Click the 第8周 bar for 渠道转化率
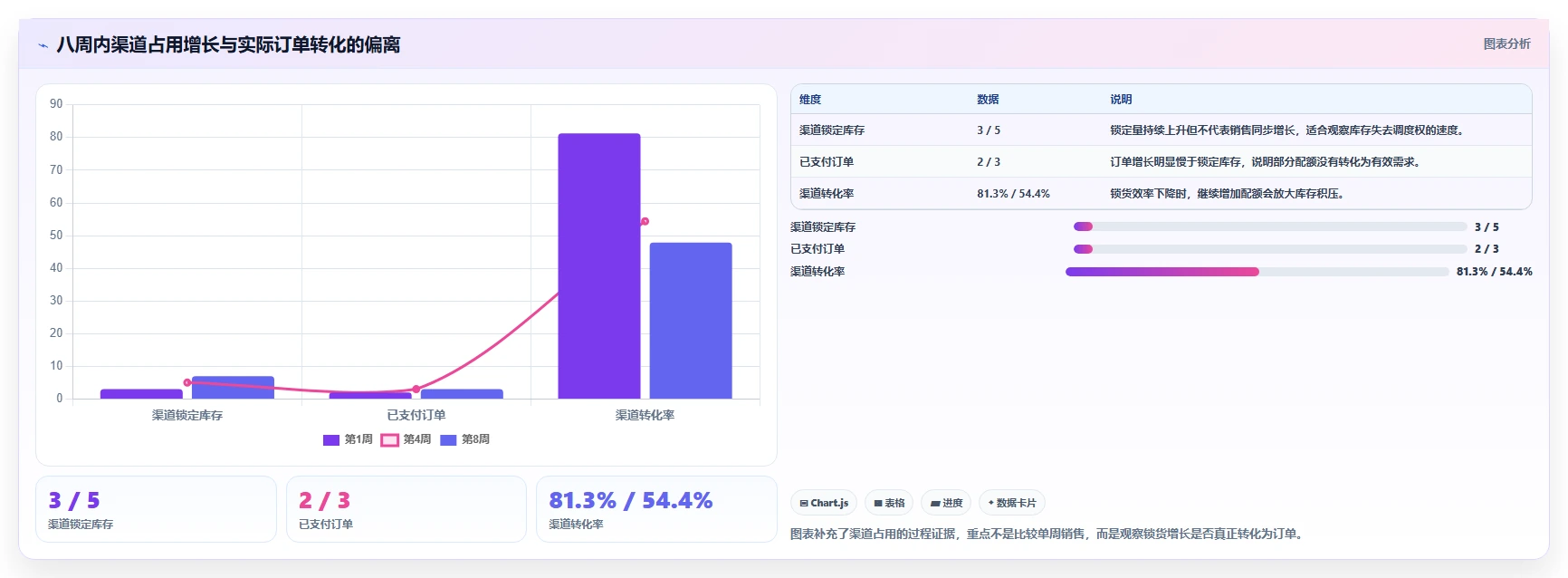Image resolution: width=1568 pixels, height=578 pixels. 691,321
